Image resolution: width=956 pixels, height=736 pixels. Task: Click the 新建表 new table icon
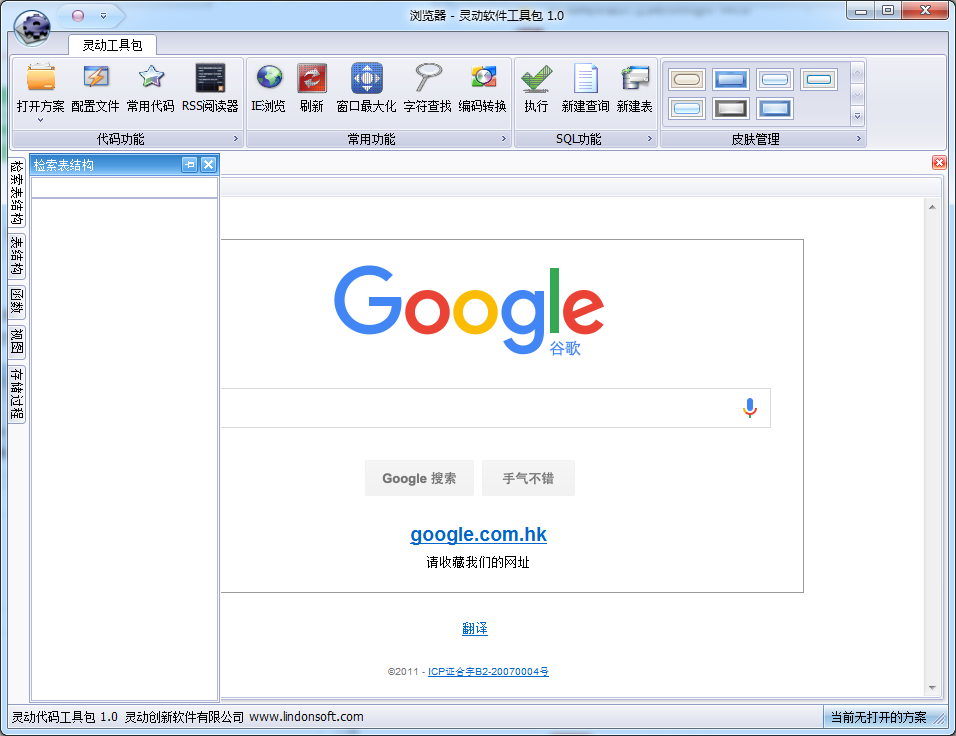coord(635,78)
